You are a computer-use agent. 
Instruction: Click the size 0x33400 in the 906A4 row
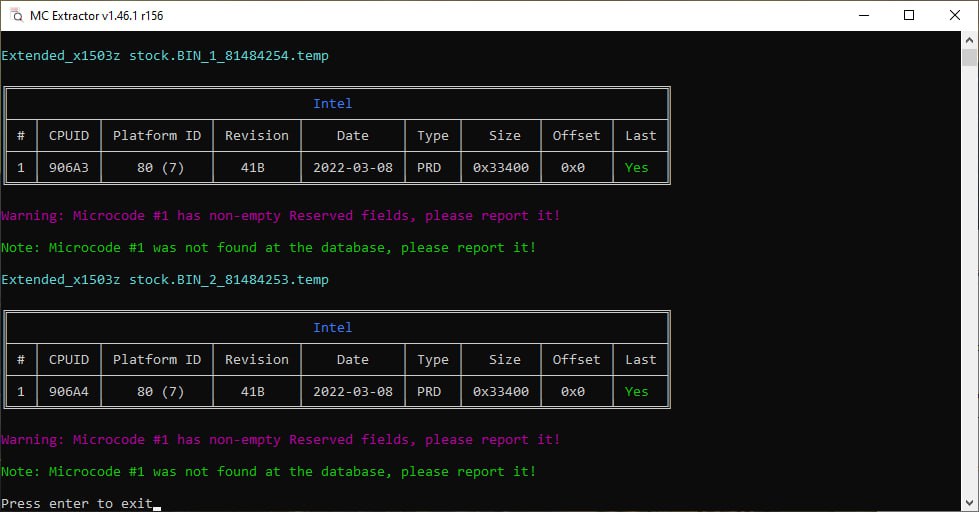click(x=501, y=391)
